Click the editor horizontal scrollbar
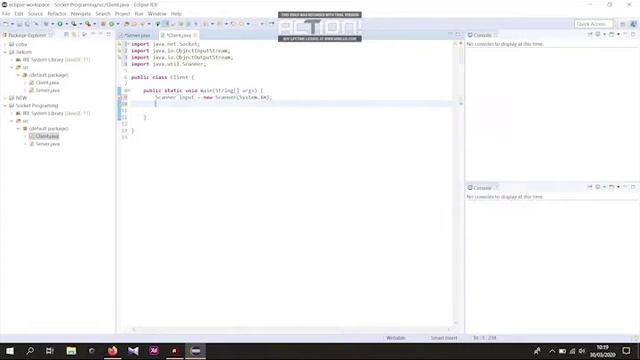This screenshot has height=360, width=640. (291, 329)
